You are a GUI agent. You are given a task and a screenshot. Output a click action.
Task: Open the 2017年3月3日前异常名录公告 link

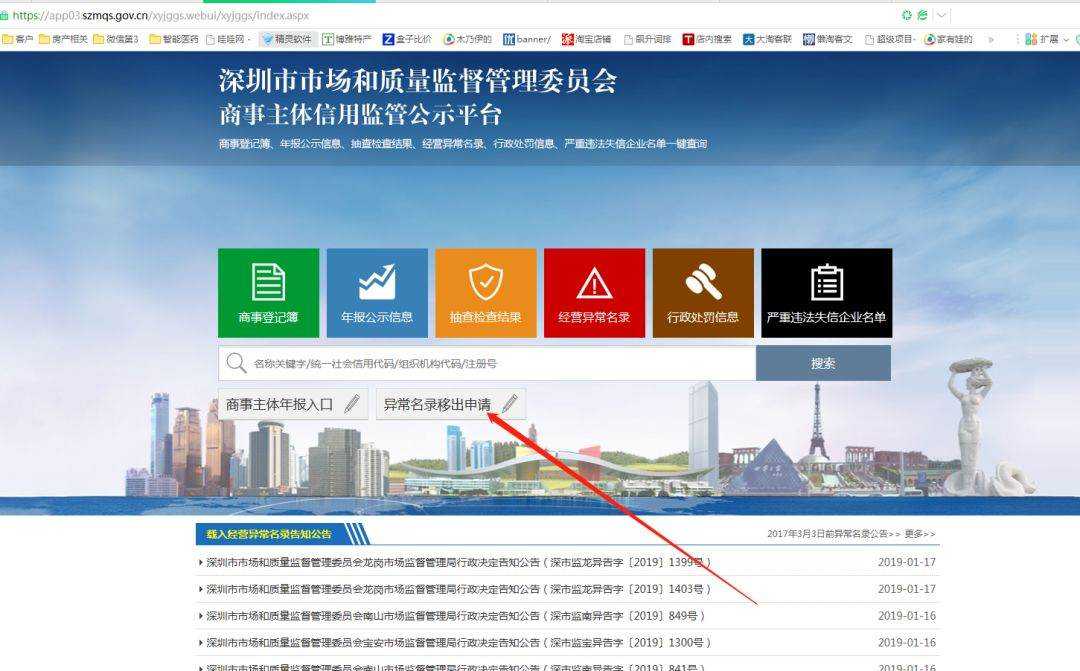click(833, 534)
